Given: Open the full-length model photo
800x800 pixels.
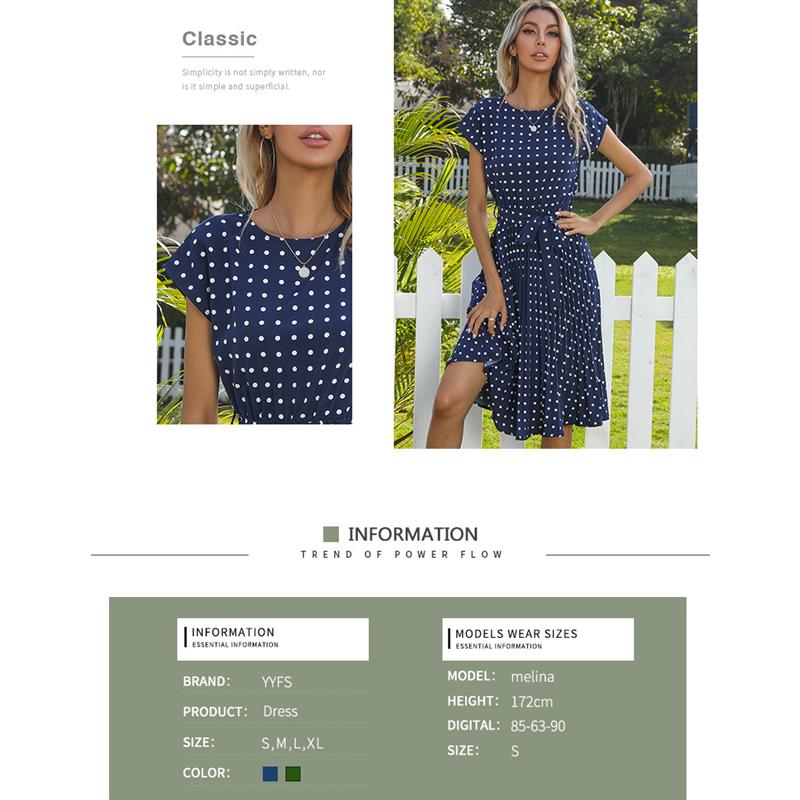Looking at the screenshot, I should tap(545, 224).
